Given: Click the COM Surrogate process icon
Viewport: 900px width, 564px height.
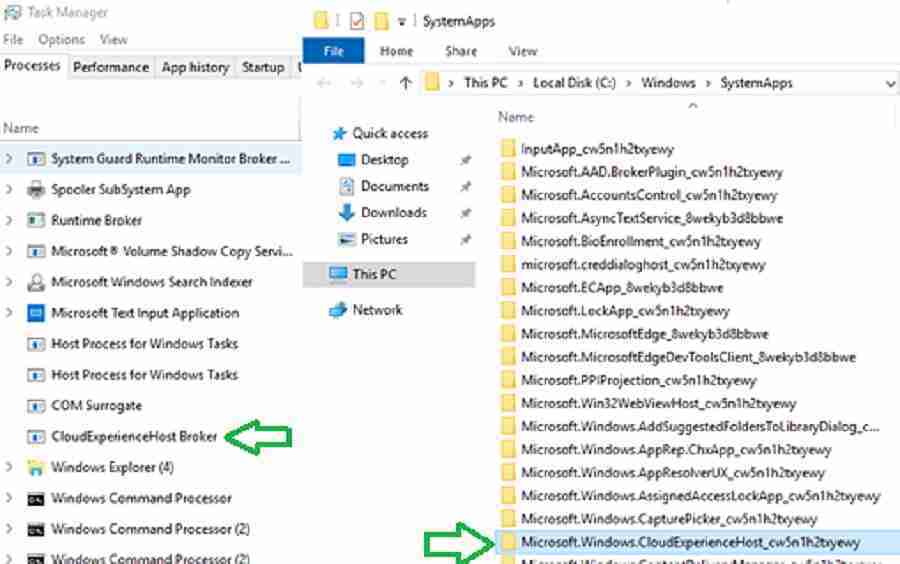Looking at the screenshot, I should (x=36, y=406).
